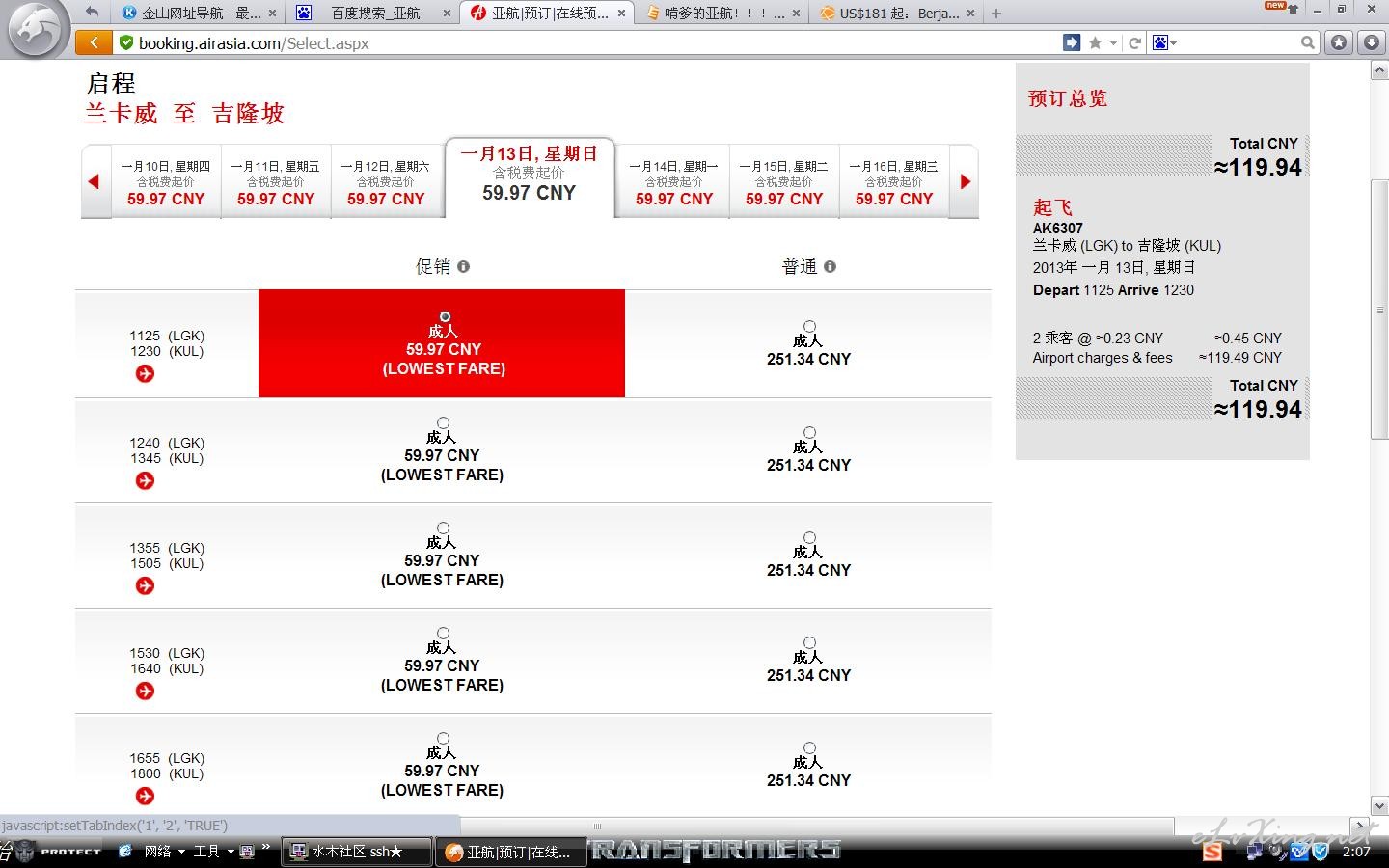The width and height of the screenshot is (1389, 868).
Task: Bookmark page with the star icon
Action: pos(1095,42)
